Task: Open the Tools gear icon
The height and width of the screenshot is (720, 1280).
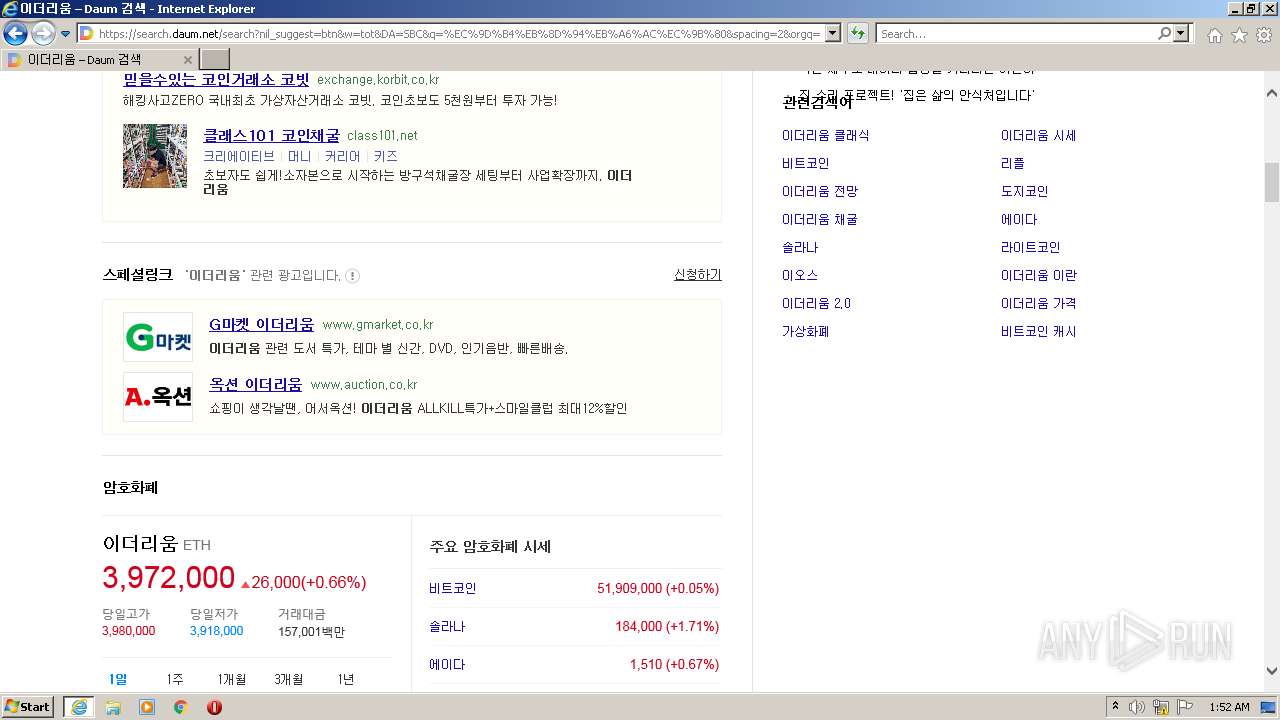Action: [x=1264, y=35]
